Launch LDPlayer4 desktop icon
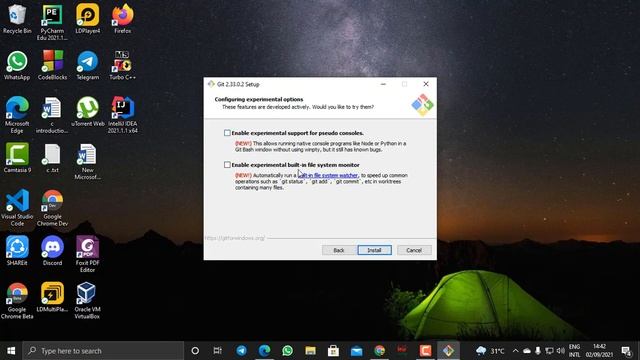This screenshot has width=640, height=360. click(87, 19)
